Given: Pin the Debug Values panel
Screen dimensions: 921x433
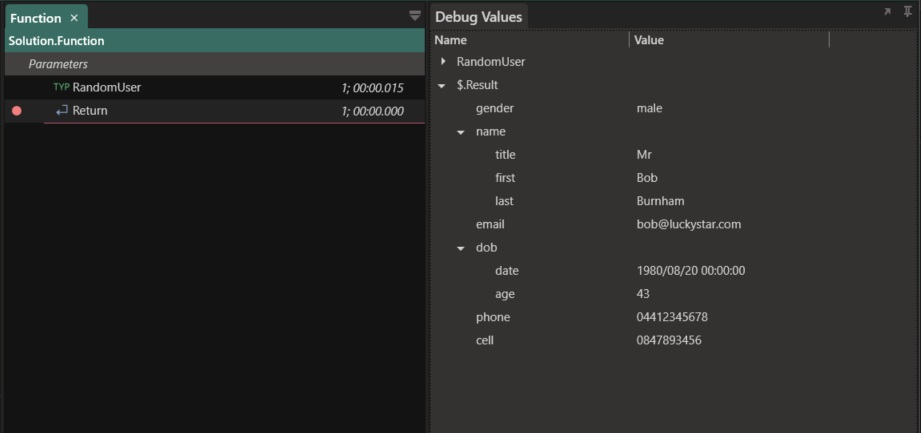Looking at the screenshot, I should click(907, 12).
